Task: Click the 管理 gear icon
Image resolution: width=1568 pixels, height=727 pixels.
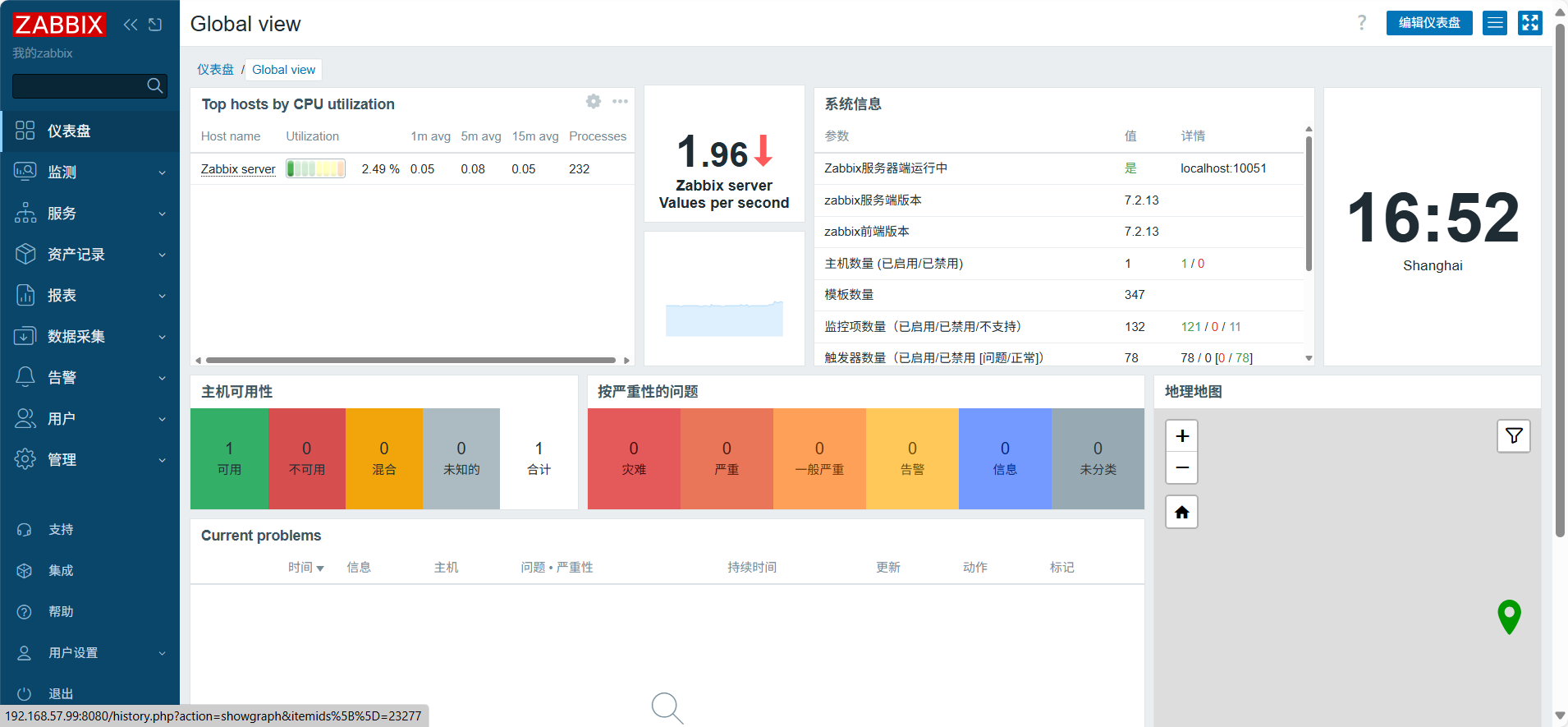Action: [25, 459]
